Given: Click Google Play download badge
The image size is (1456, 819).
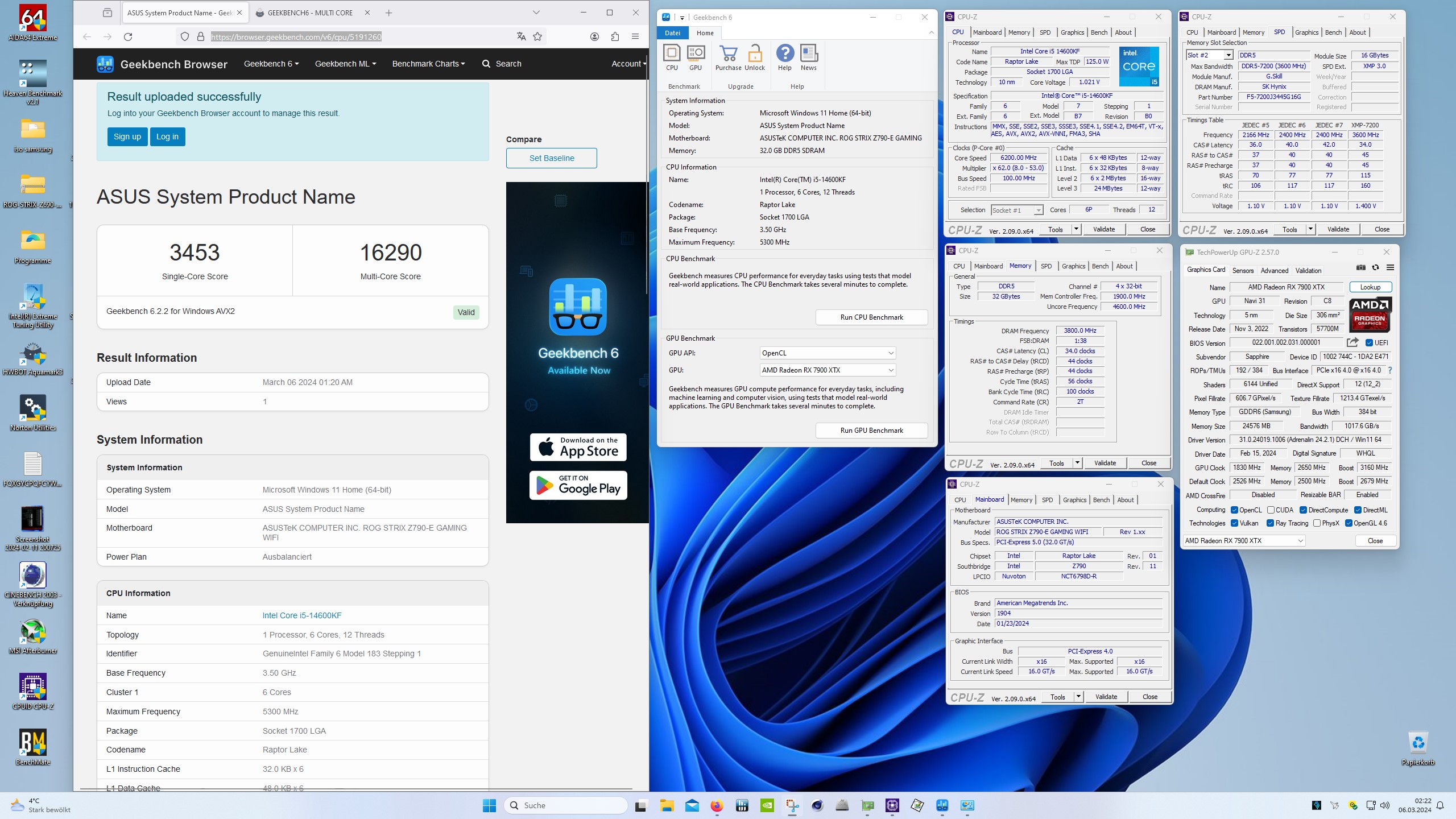Looking at the screenshot, I should tap(578, 485).
